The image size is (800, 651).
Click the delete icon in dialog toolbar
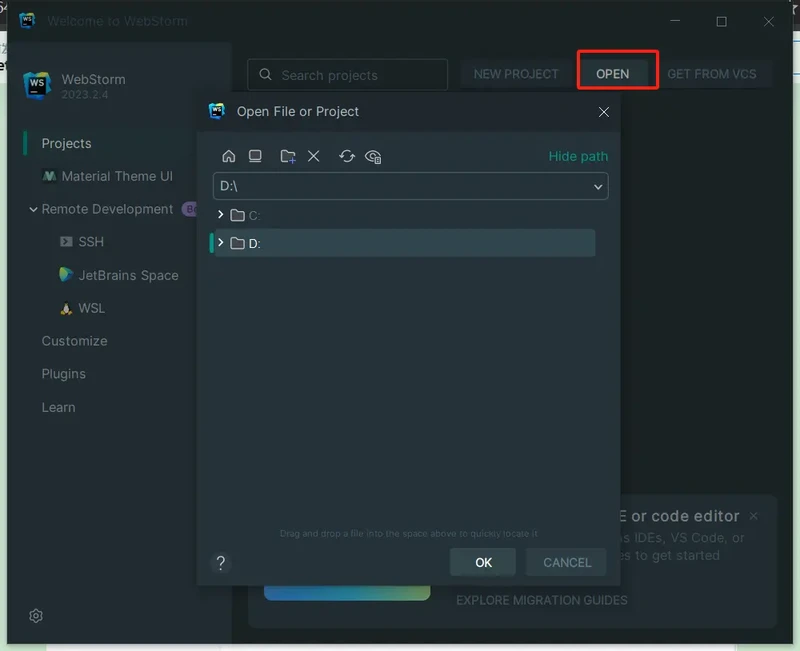[x=314, y=156]
